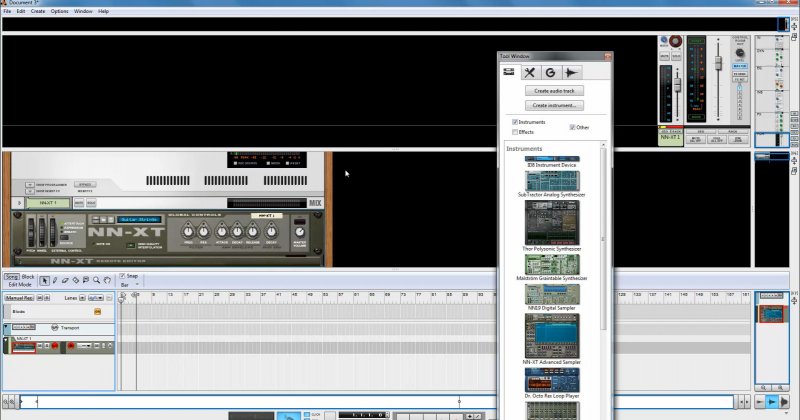
Task: Open the Create menu
Action: pyautogui.click(x=38, y=11)
